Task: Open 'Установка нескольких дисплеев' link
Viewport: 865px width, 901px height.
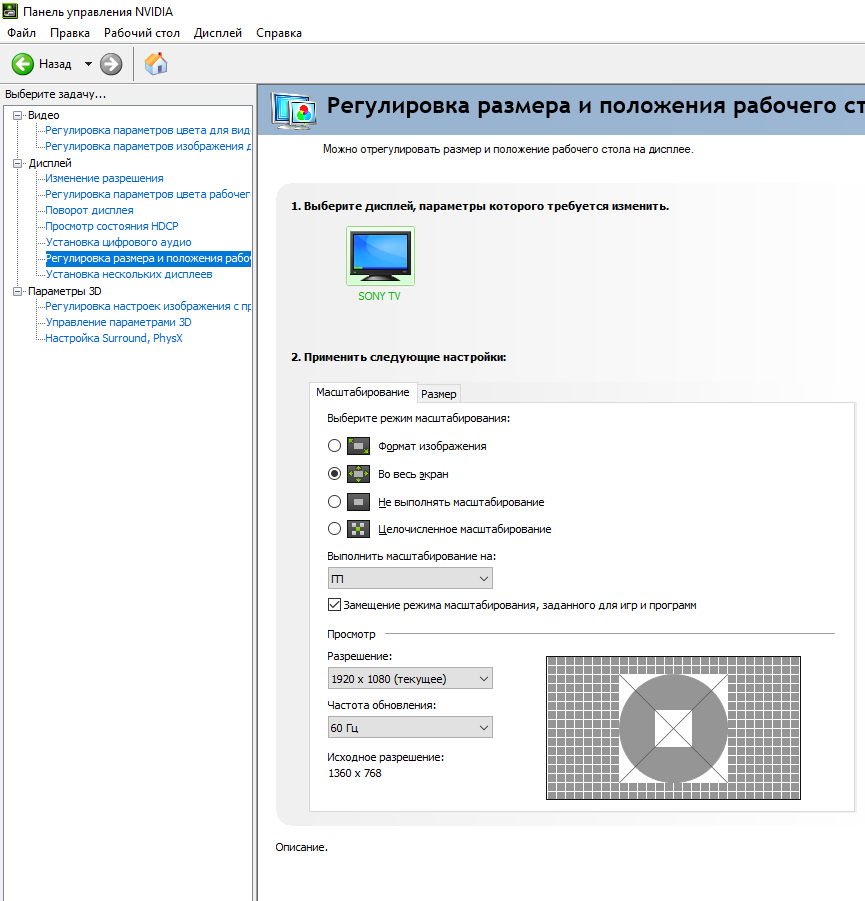Action: click(129, 274)
